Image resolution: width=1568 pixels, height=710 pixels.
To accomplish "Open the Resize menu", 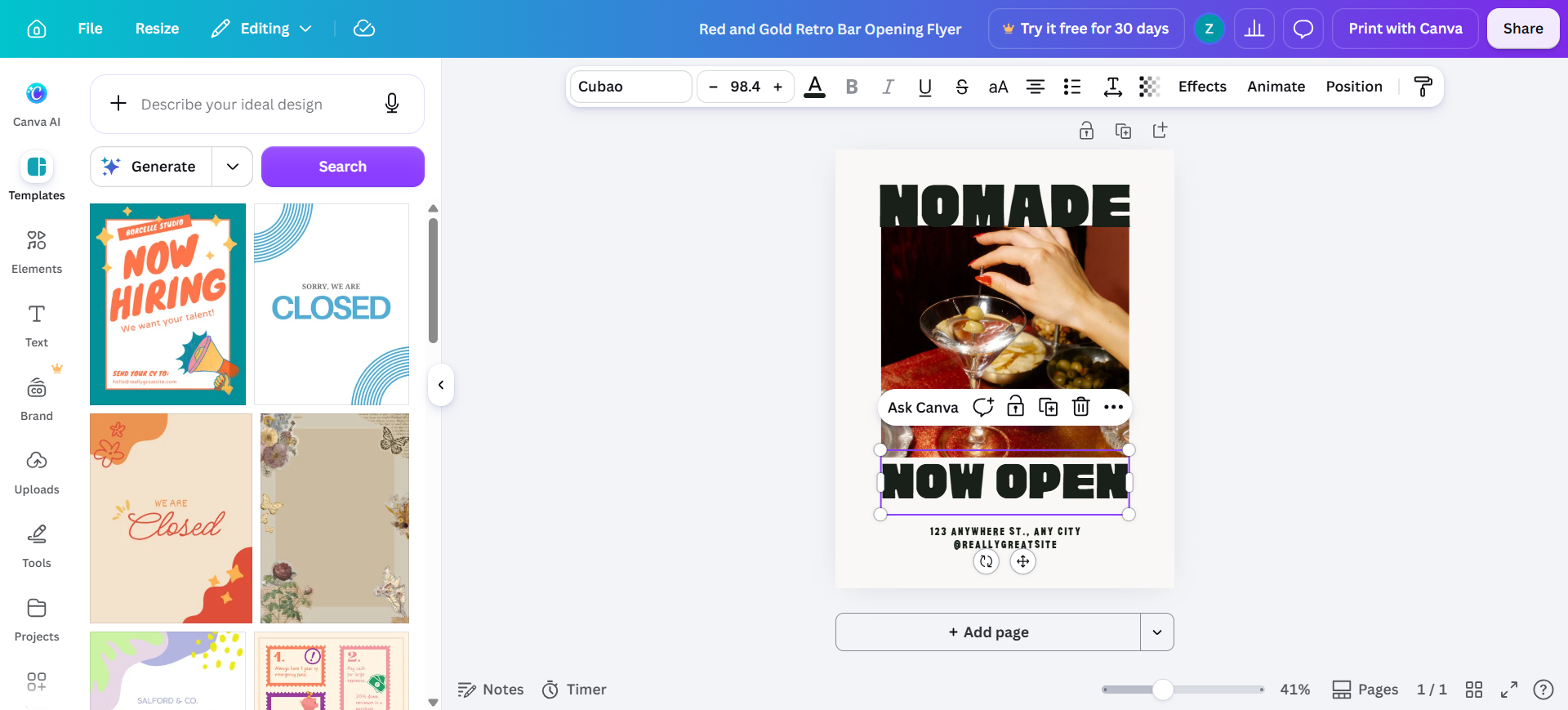I will pos(157,29).
